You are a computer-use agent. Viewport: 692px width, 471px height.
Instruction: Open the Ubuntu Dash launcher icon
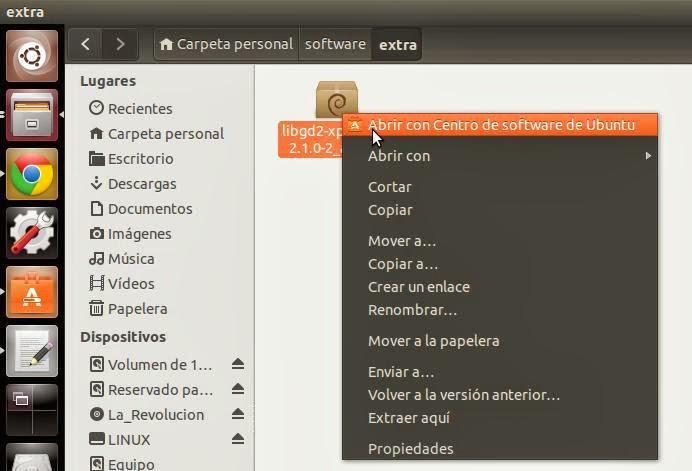point(32,56)
